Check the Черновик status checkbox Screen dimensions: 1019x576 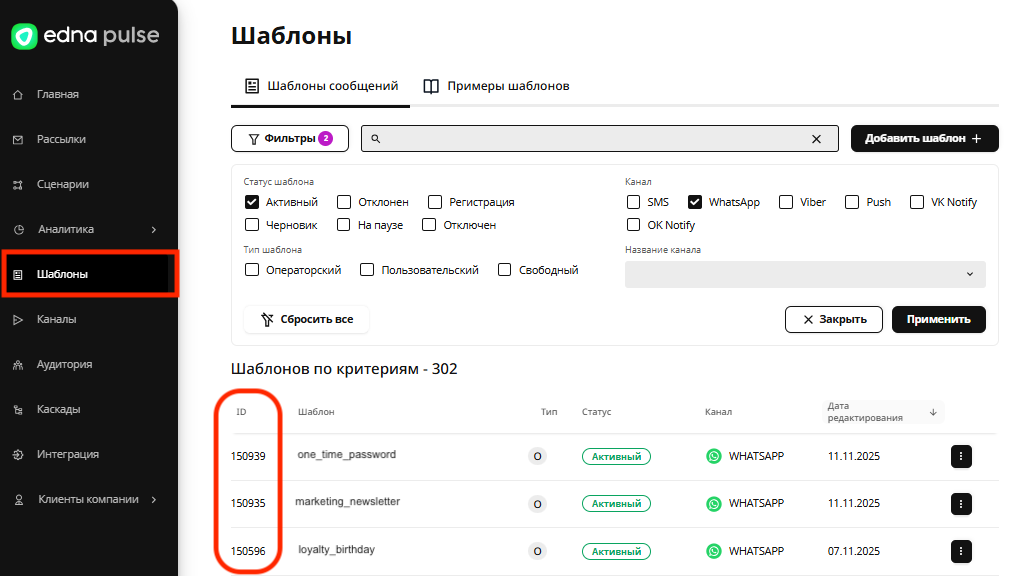point(252,225)
